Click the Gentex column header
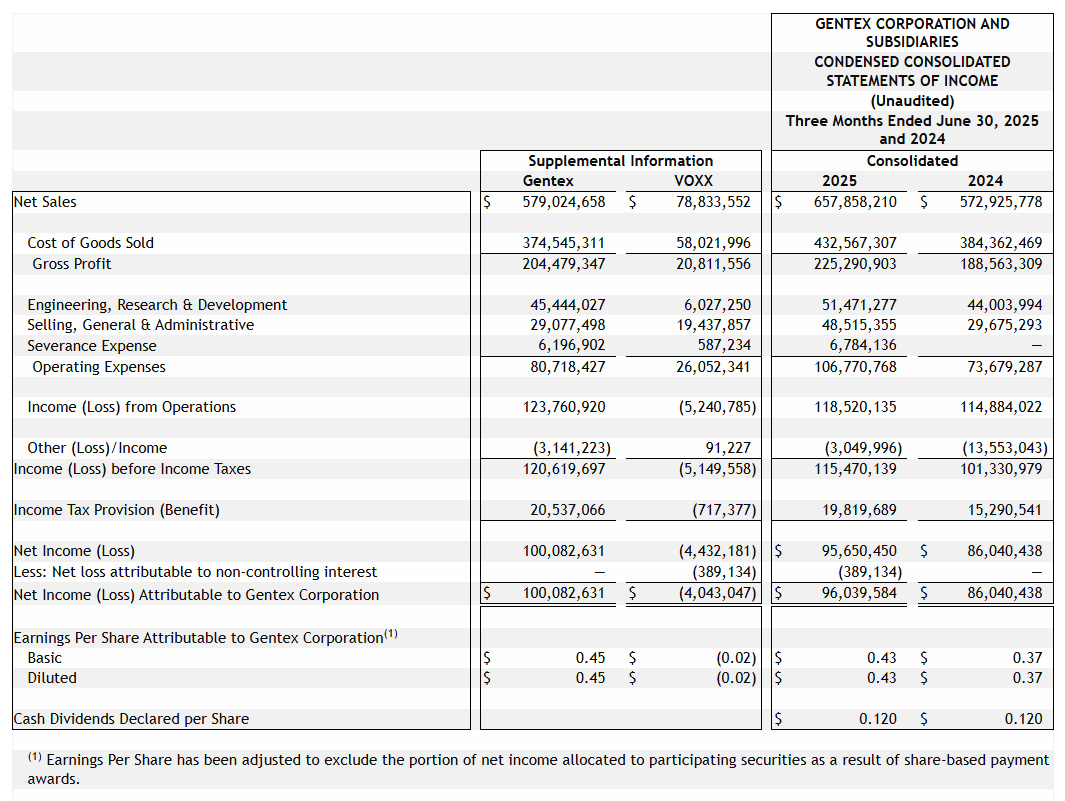This screenshot has height=801, width=1065. click(548, 181)
